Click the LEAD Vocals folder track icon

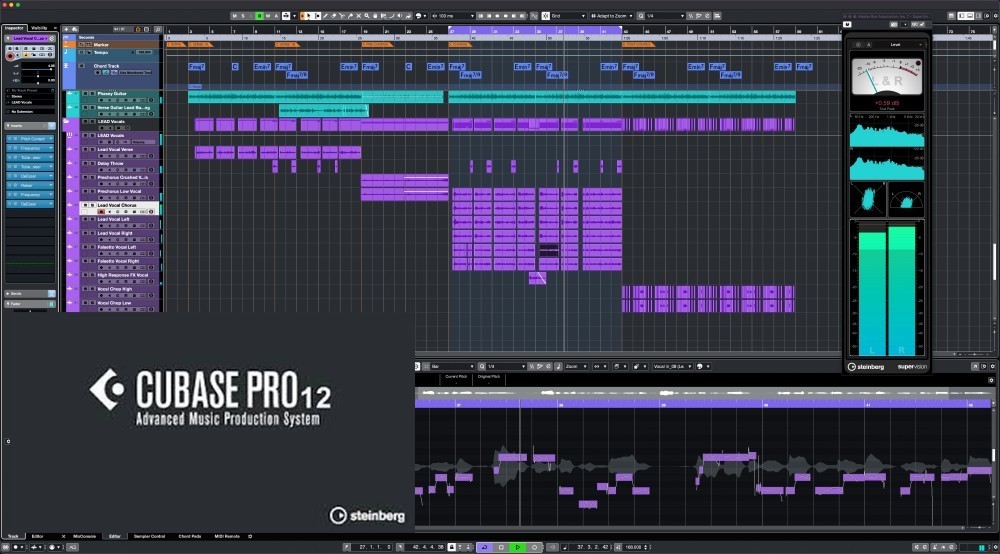66,121
